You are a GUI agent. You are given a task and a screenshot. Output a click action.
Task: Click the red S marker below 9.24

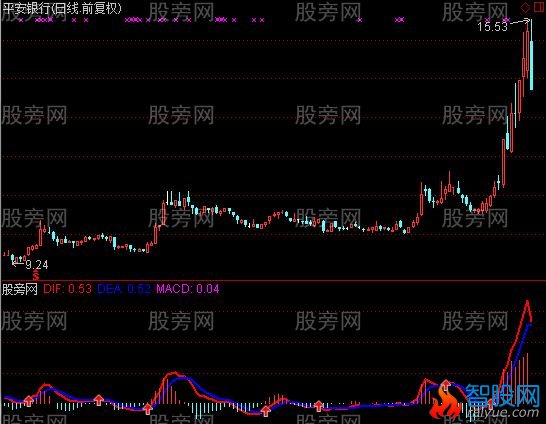(x=35, y=276)
